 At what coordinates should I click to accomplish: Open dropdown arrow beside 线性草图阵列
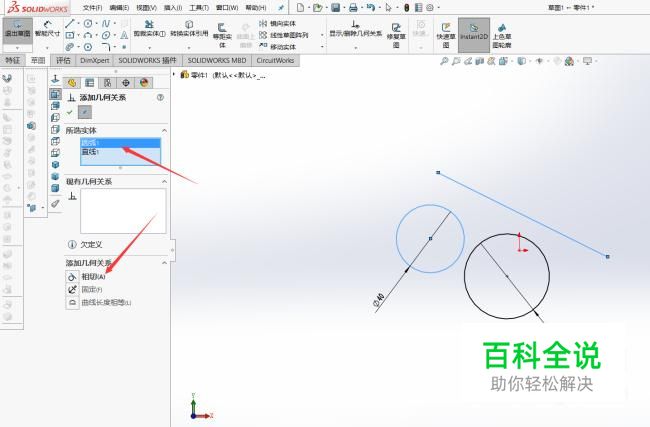(x=322, y=35)
